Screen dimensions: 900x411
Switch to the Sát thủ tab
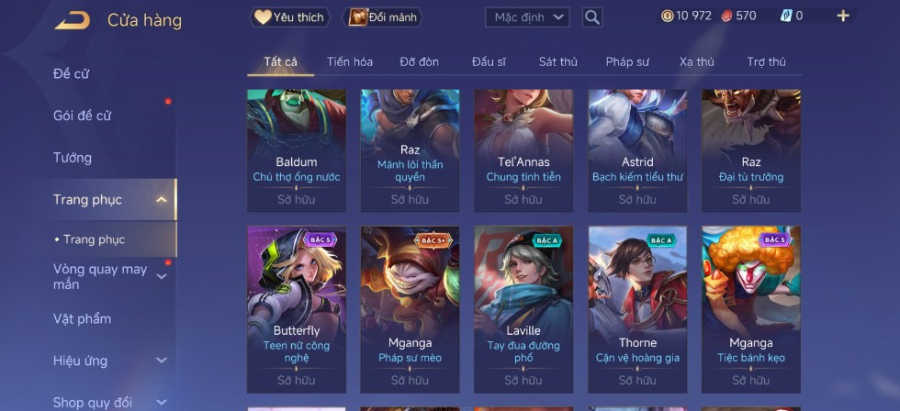pos(558,62)
